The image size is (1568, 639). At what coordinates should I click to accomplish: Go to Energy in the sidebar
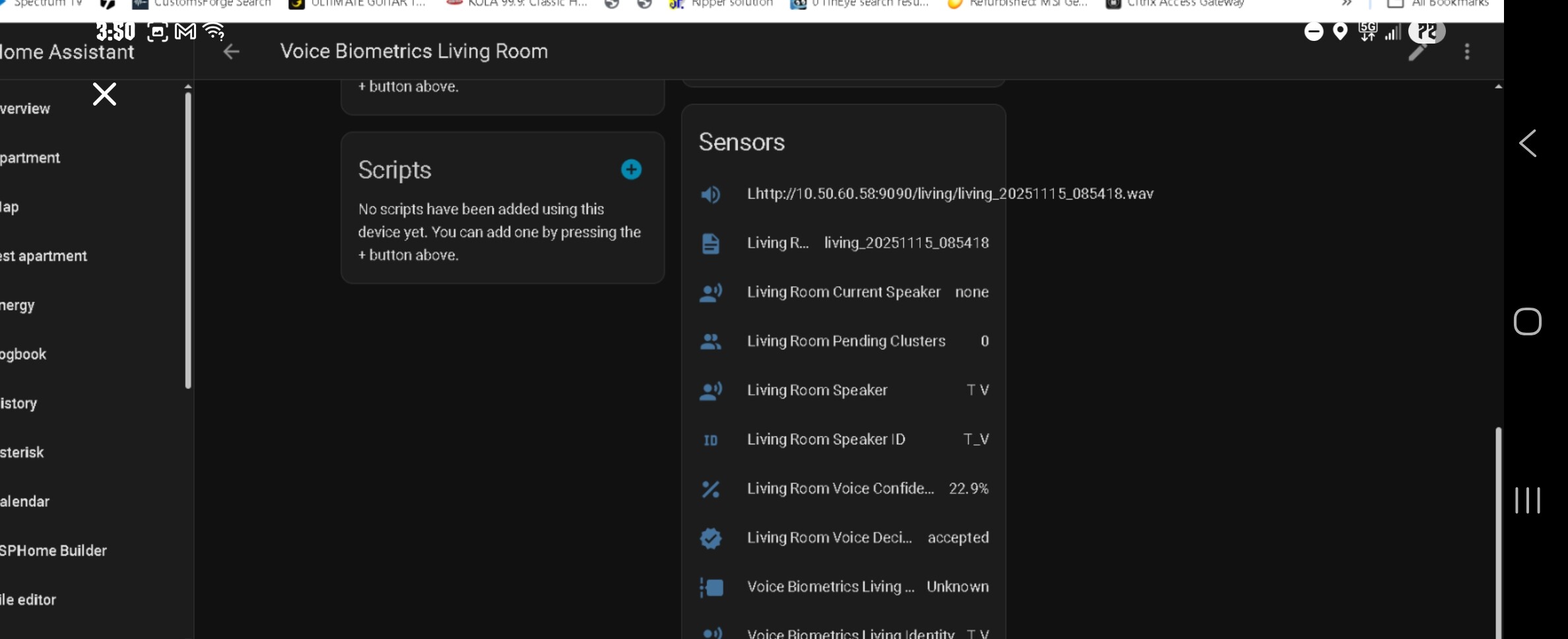(18, 306)
